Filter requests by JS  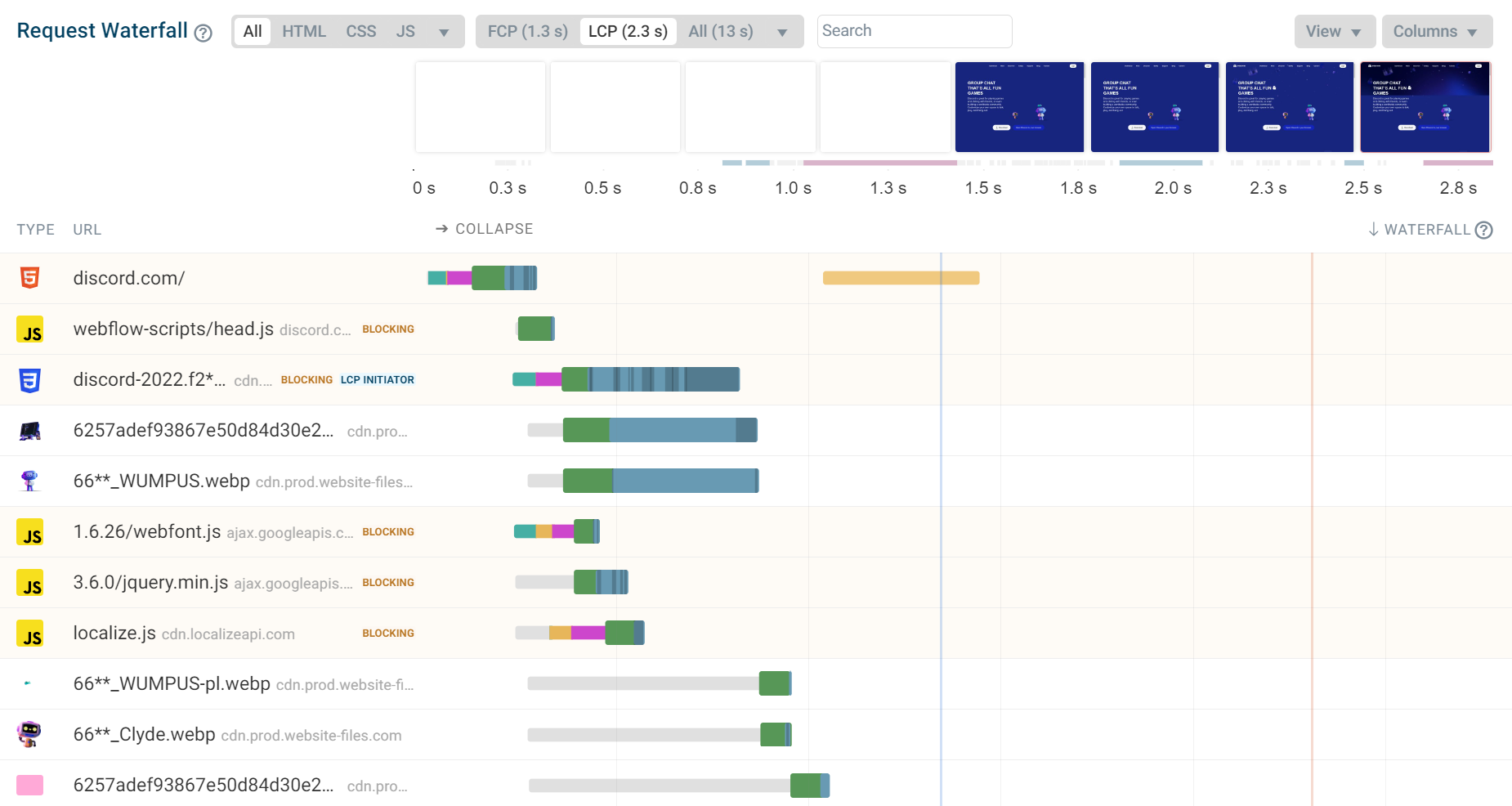[405, 31]
